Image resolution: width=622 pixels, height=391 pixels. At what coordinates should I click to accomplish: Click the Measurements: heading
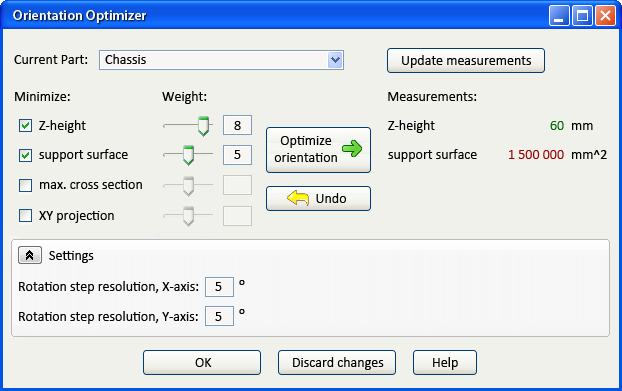[432, 97]
